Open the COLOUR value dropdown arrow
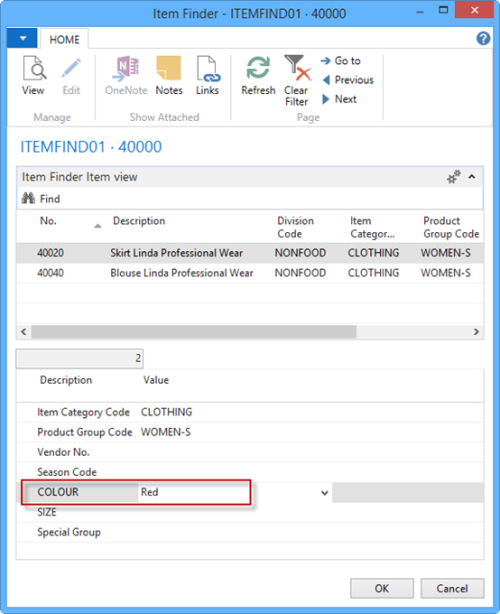This screenshot has width=500, height=614. coord(325,493)
